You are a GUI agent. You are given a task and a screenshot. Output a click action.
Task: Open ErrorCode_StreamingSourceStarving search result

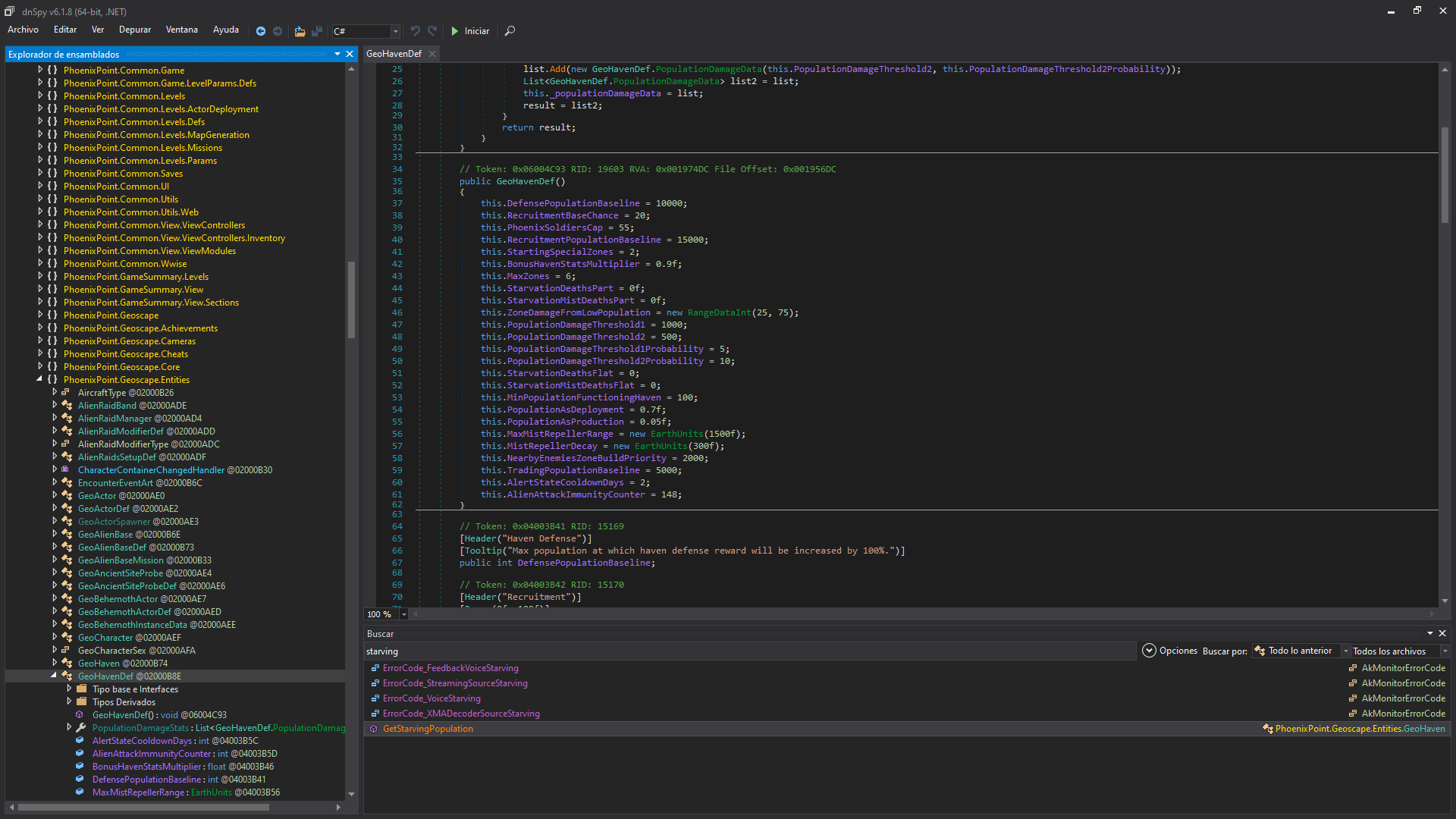click(x=455, y=683)
